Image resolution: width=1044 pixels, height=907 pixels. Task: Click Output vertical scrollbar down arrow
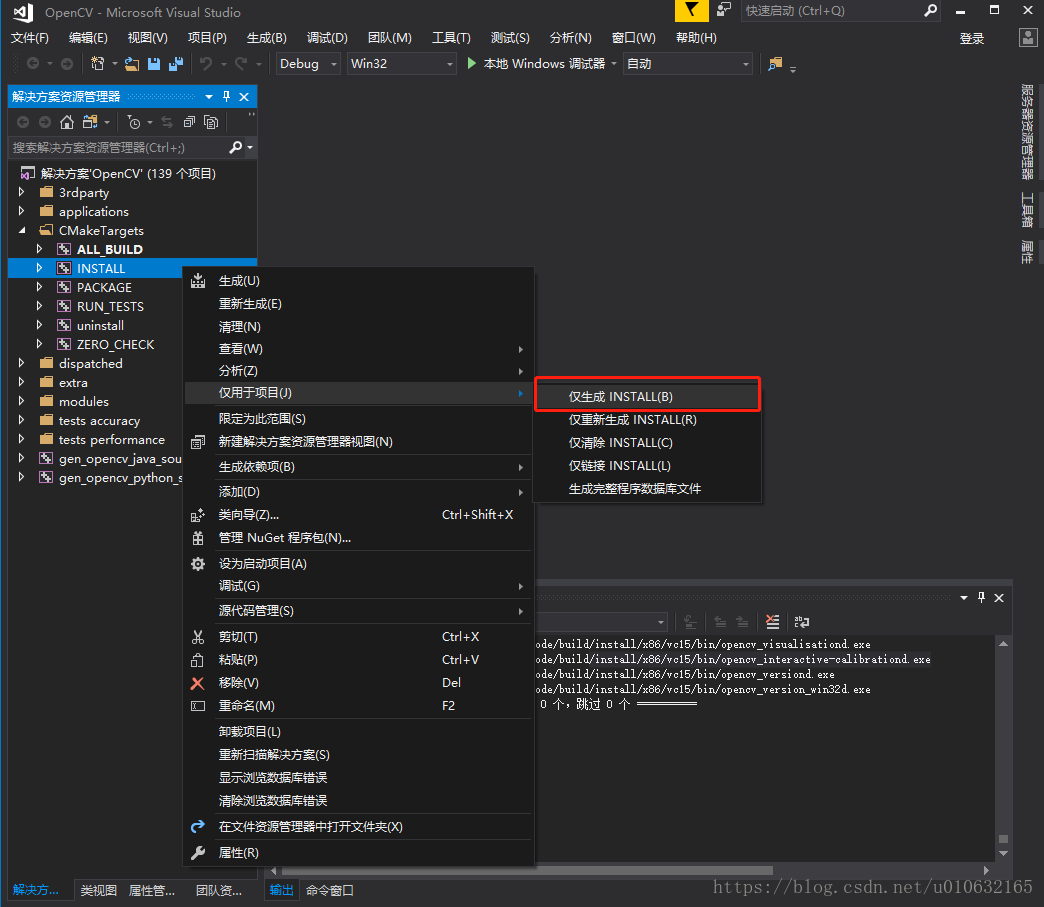pos(1003,853)
